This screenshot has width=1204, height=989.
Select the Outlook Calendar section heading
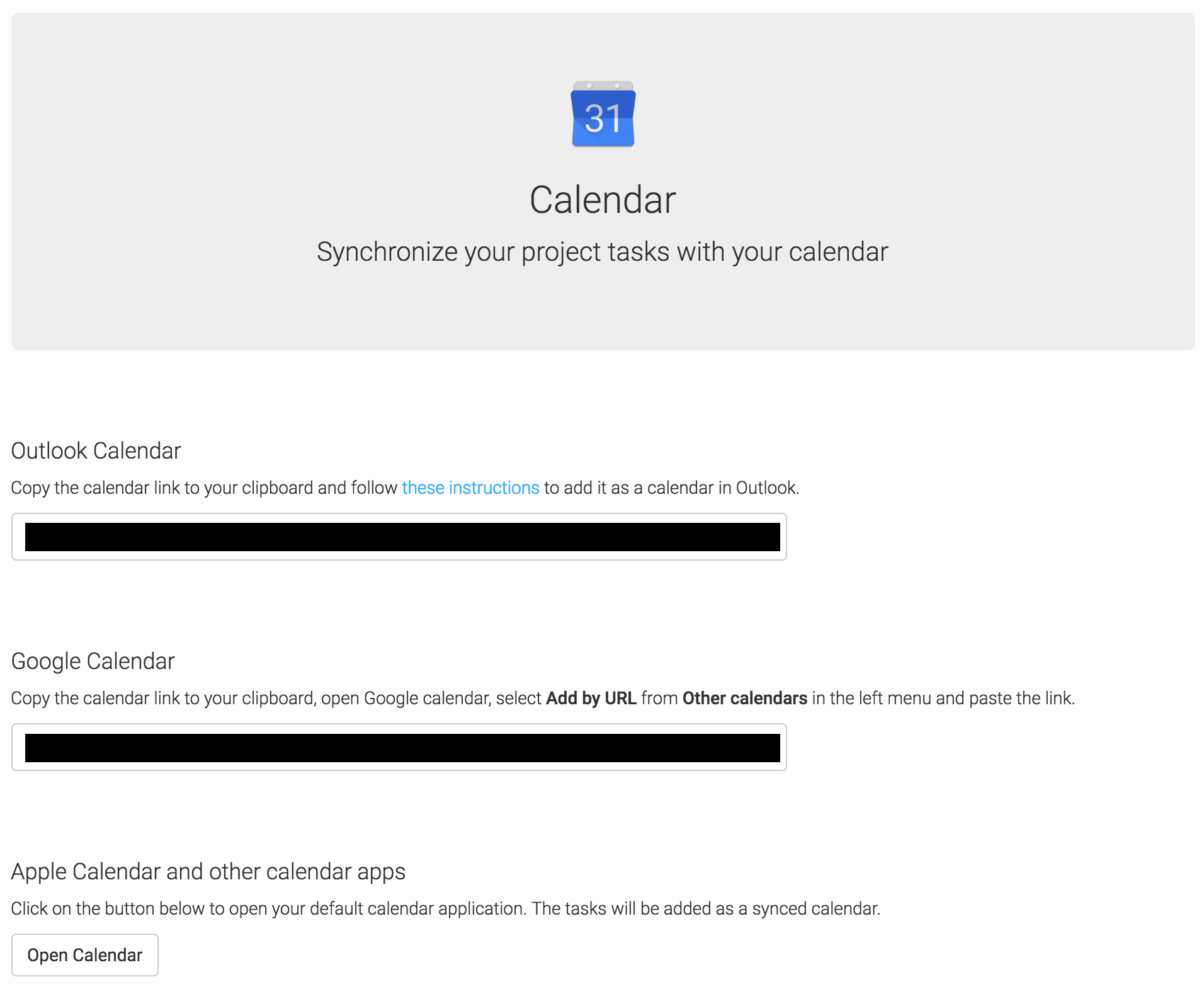[x=96, y=451]
